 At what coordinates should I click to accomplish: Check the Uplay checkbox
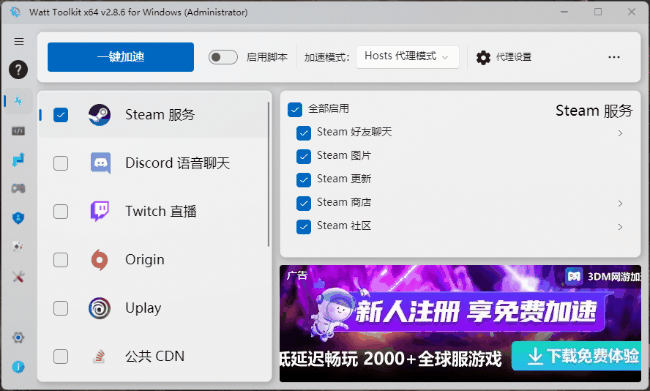click(x=61, y=308)
